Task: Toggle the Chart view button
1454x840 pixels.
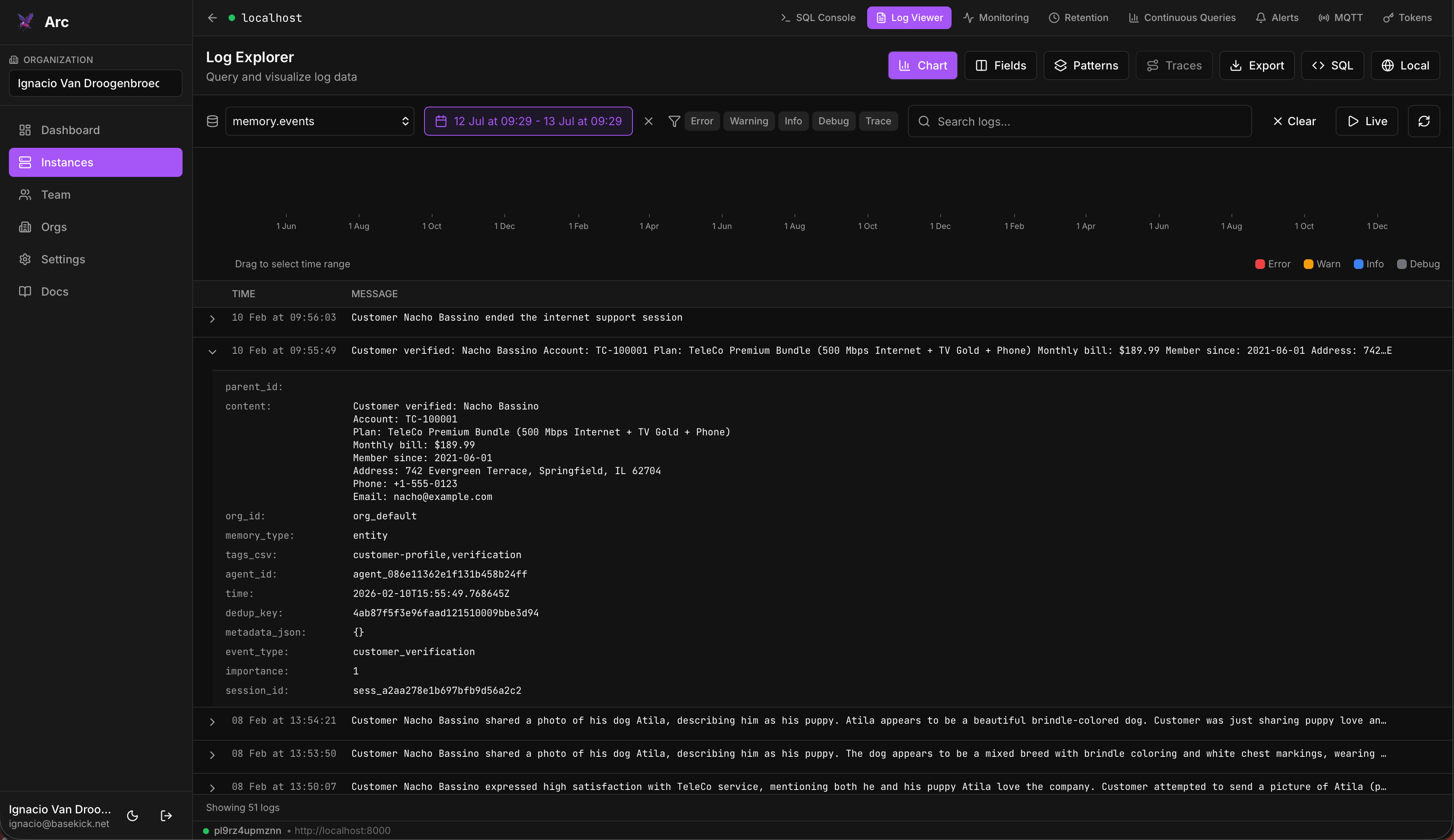Action: [922, 65]
